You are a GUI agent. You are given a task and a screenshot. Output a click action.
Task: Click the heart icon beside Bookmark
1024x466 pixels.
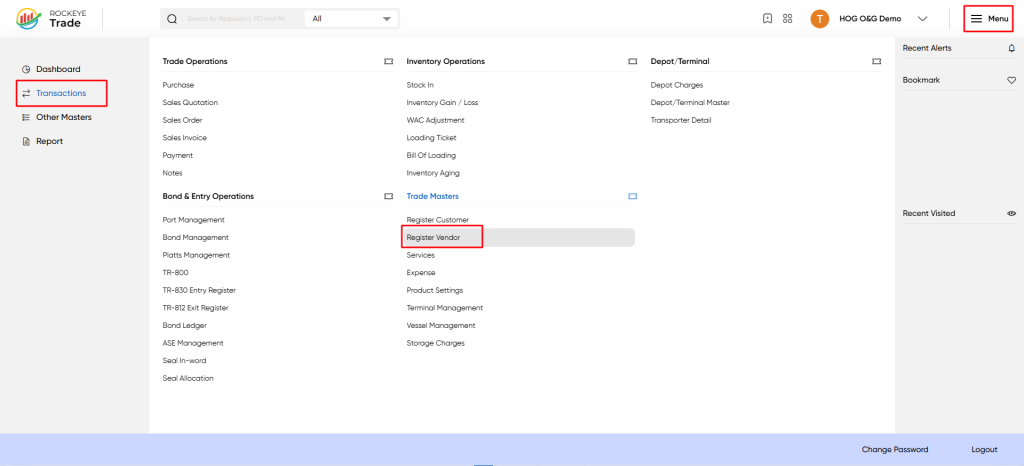(1012, 80)
